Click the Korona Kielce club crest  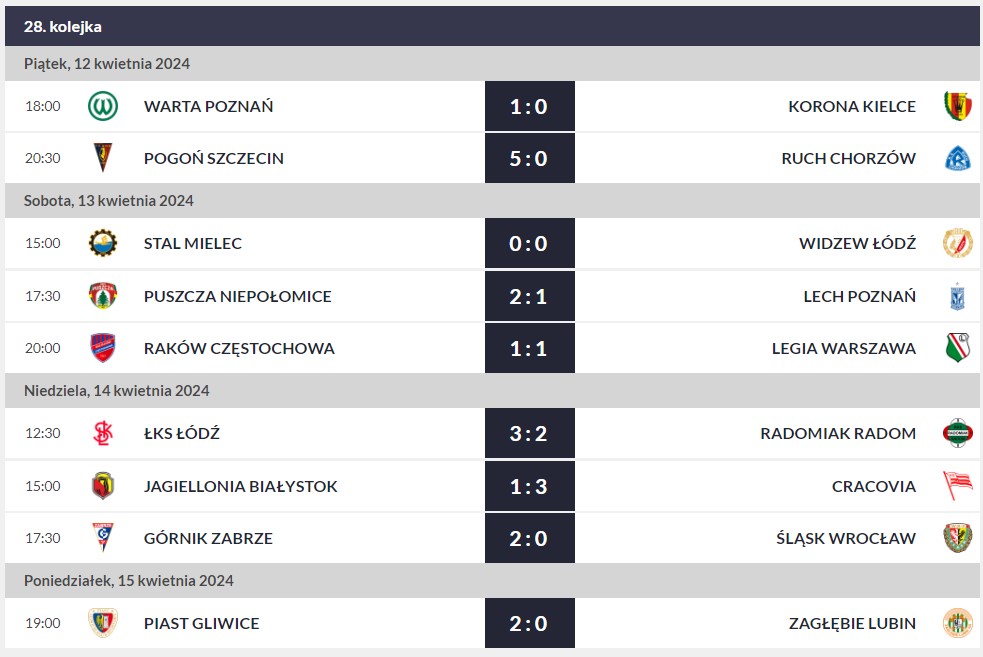[x=957, y=106]
